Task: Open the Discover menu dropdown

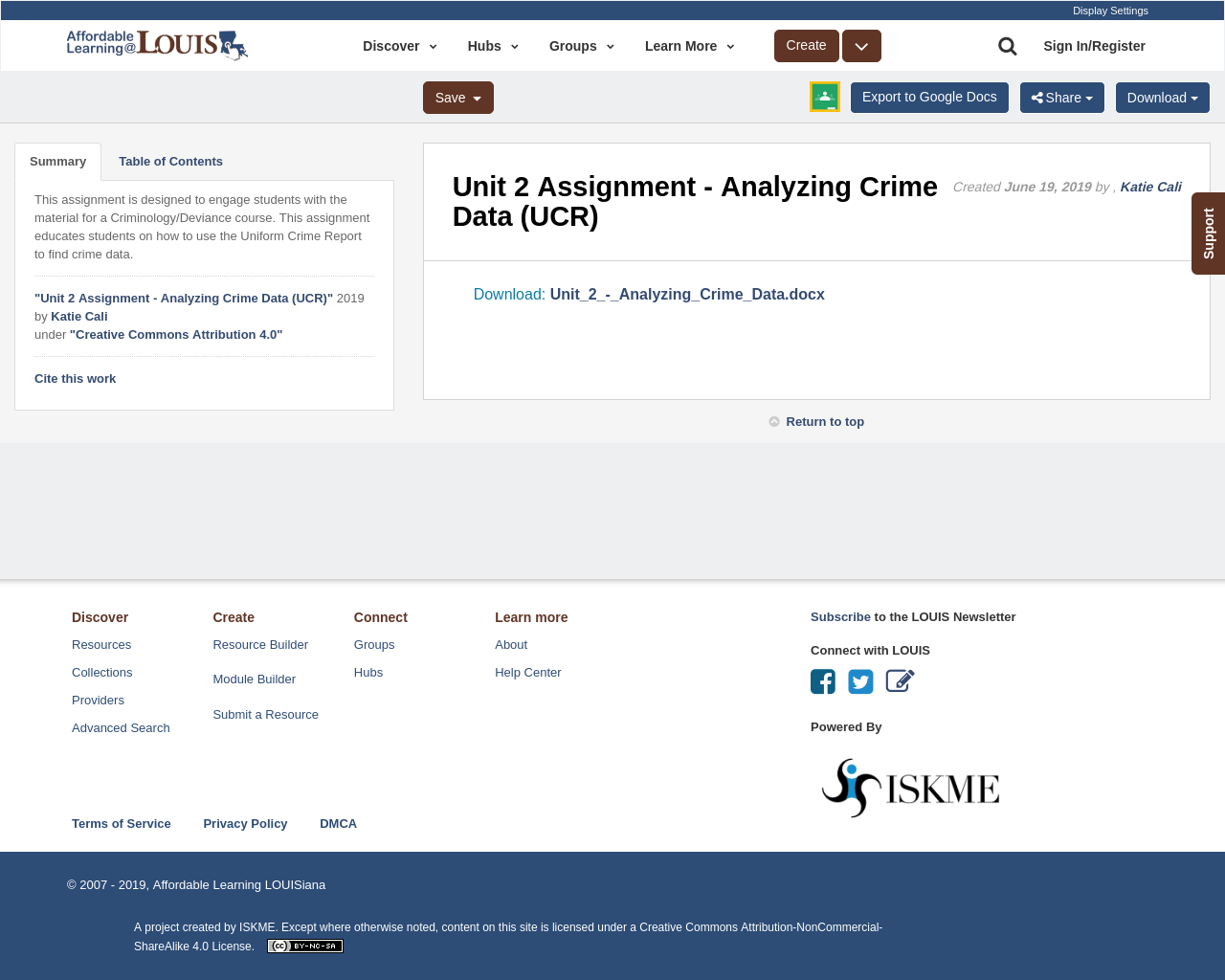Action: (x=397, y=45)
